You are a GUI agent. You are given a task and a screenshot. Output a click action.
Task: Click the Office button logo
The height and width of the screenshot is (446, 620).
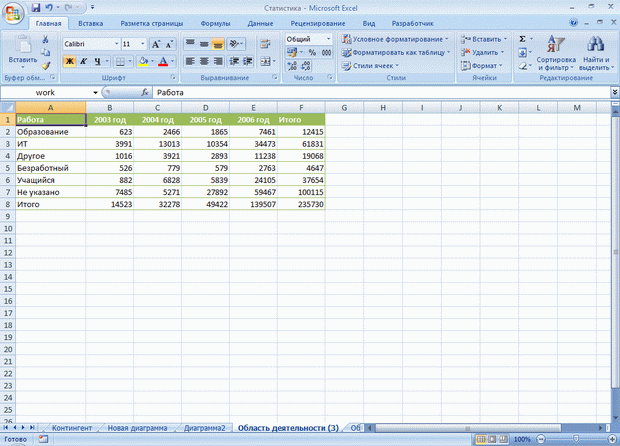coord(13,12)
